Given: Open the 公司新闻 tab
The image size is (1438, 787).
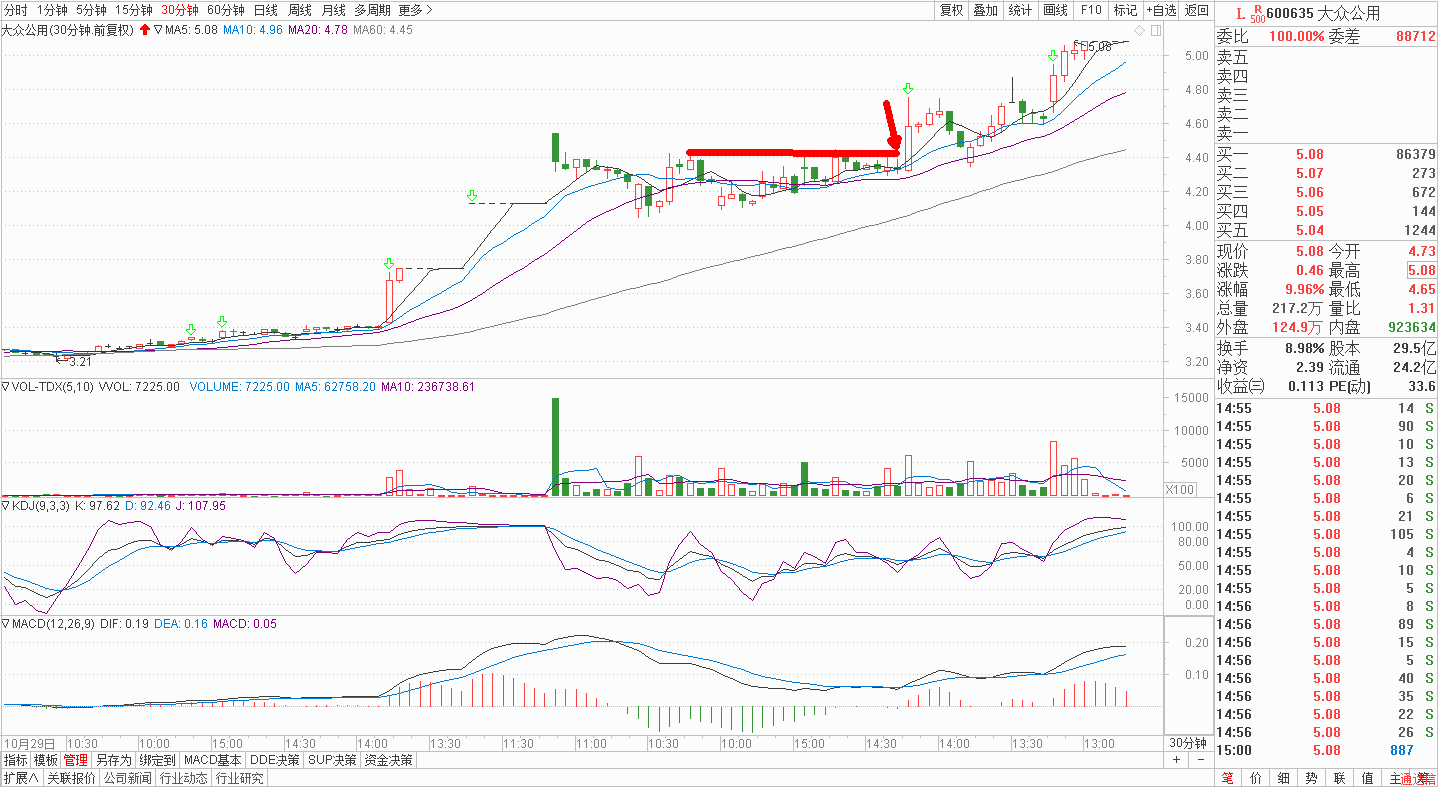Looking at the screenshot, I should tap(127, 778).
